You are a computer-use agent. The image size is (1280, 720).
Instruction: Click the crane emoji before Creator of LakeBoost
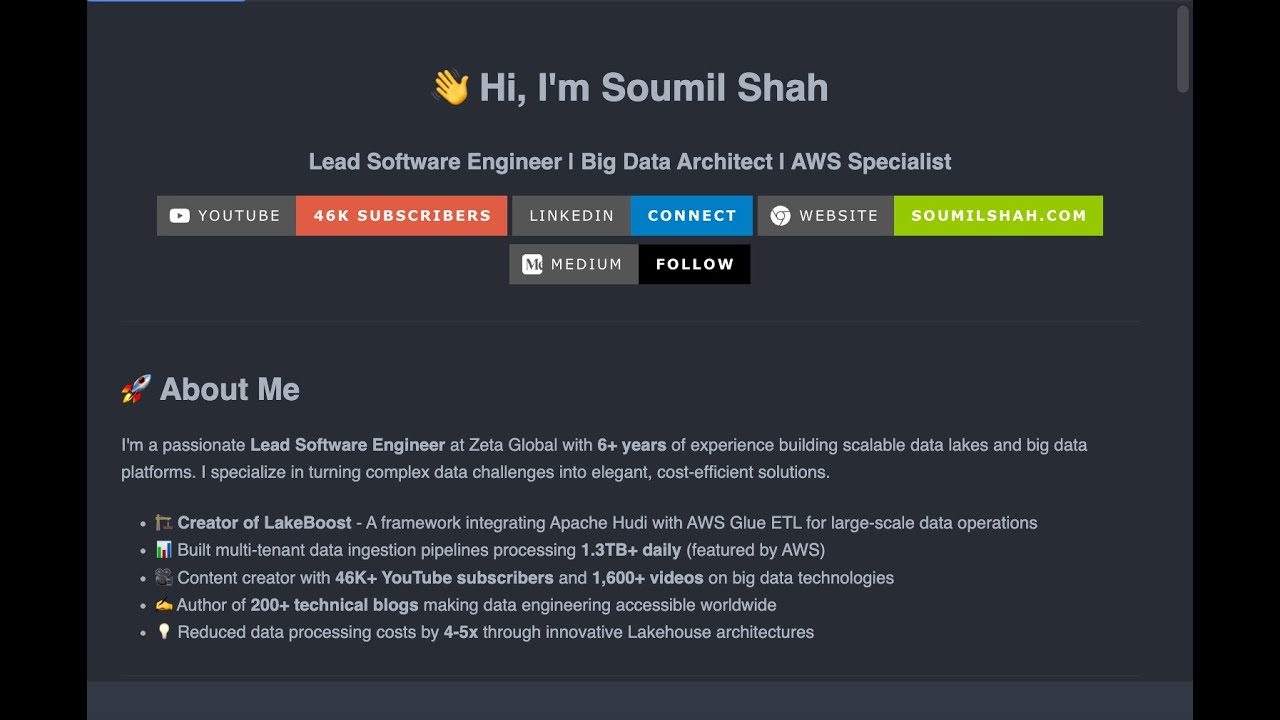point(164,523)
